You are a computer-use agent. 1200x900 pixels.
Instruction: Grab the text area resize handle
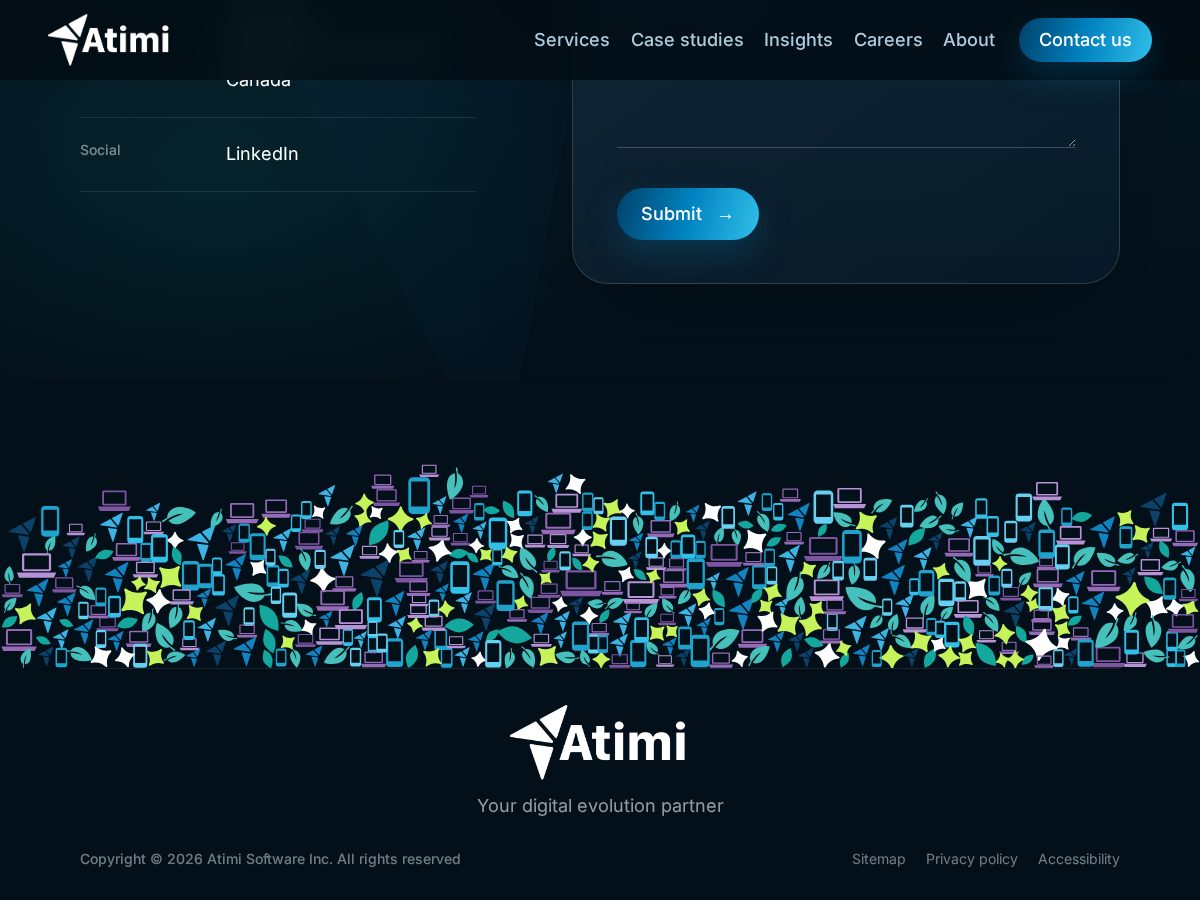(1071, 143)
